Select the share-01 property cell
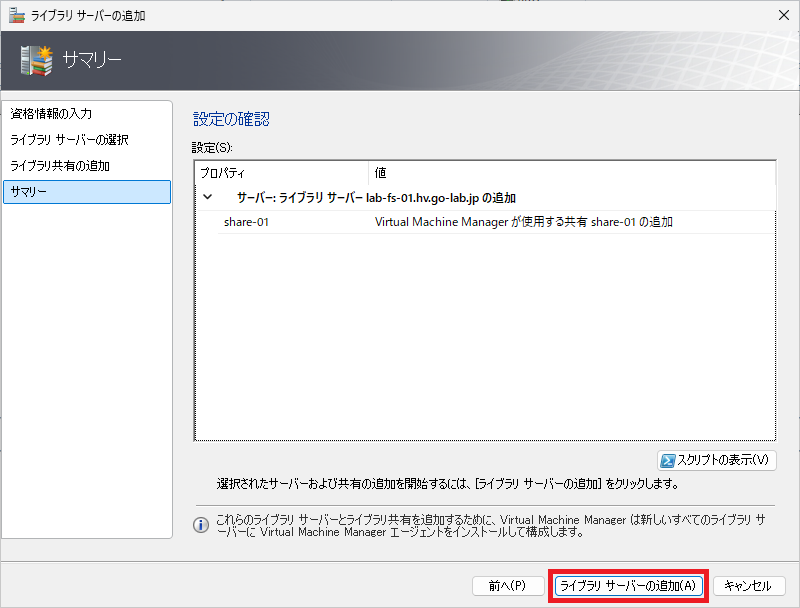Image resolution: width=800 pixels, height=608 pixels. point(246,222)
